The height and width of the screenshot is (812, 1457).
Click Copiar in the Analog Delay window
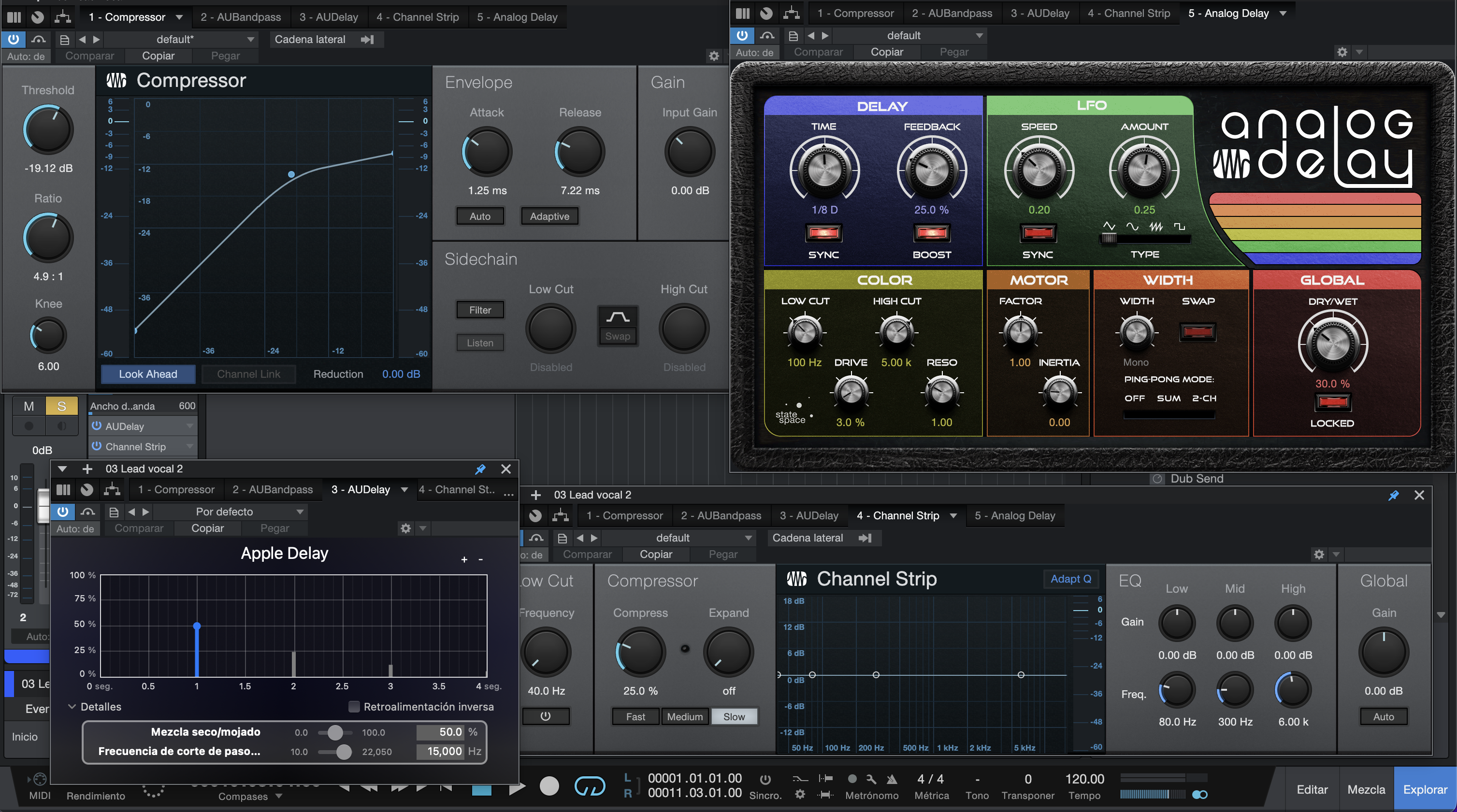click(x=886, y=52)
